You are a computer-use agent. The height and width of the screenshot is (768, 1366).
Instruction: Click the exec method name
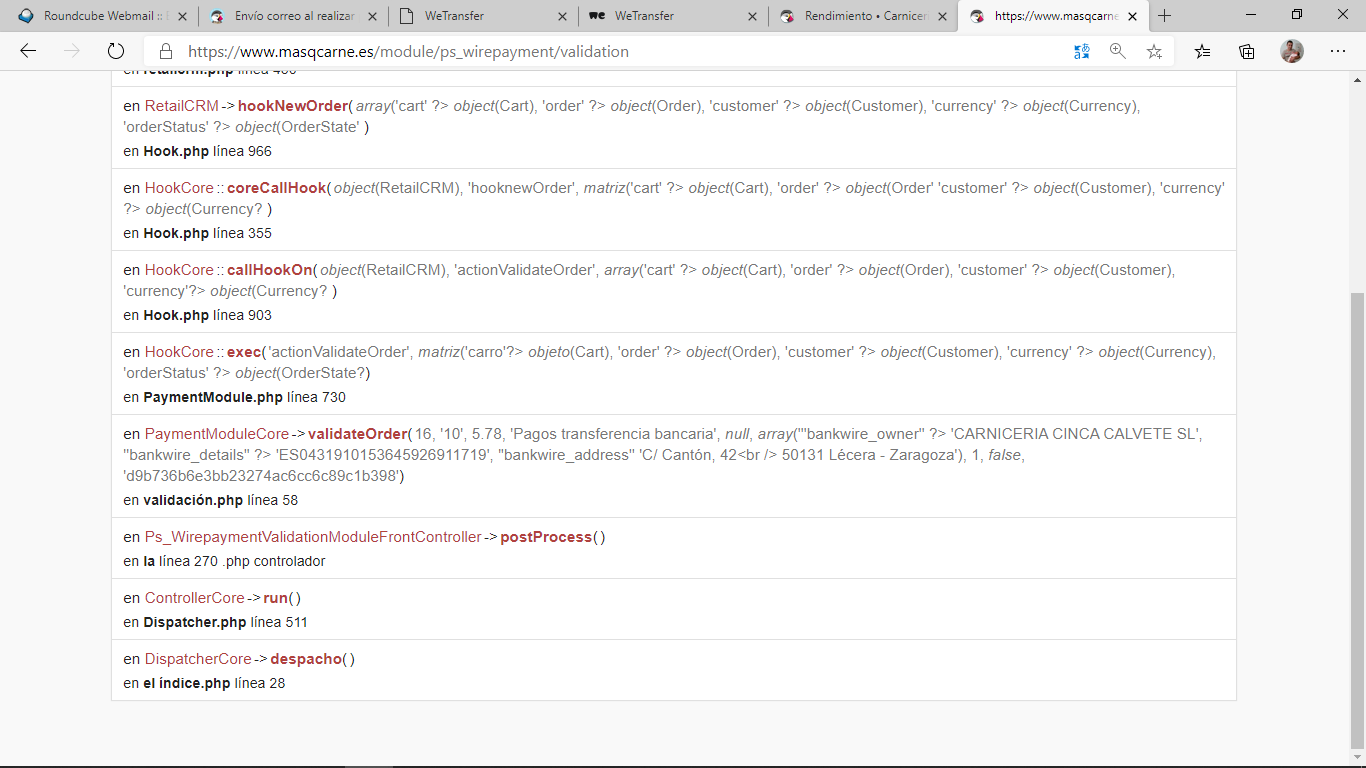[244, 352]
